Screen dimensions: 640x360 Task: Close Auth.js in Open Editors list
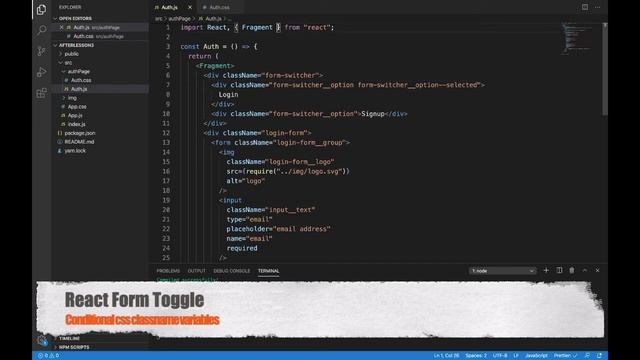click(61, 27)
